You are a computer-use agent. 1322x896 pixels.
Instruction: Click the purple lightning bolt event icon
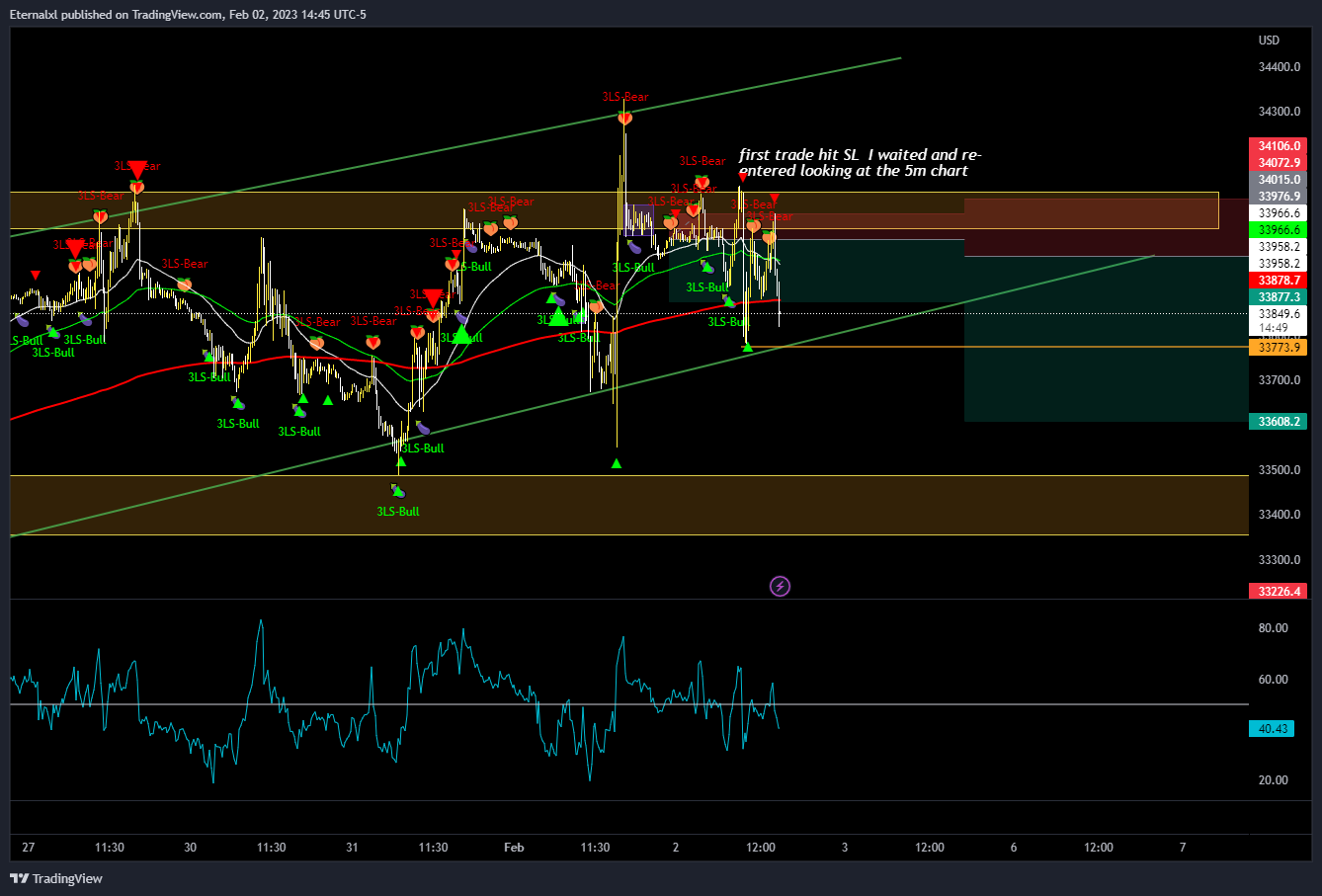coord(780,587)
